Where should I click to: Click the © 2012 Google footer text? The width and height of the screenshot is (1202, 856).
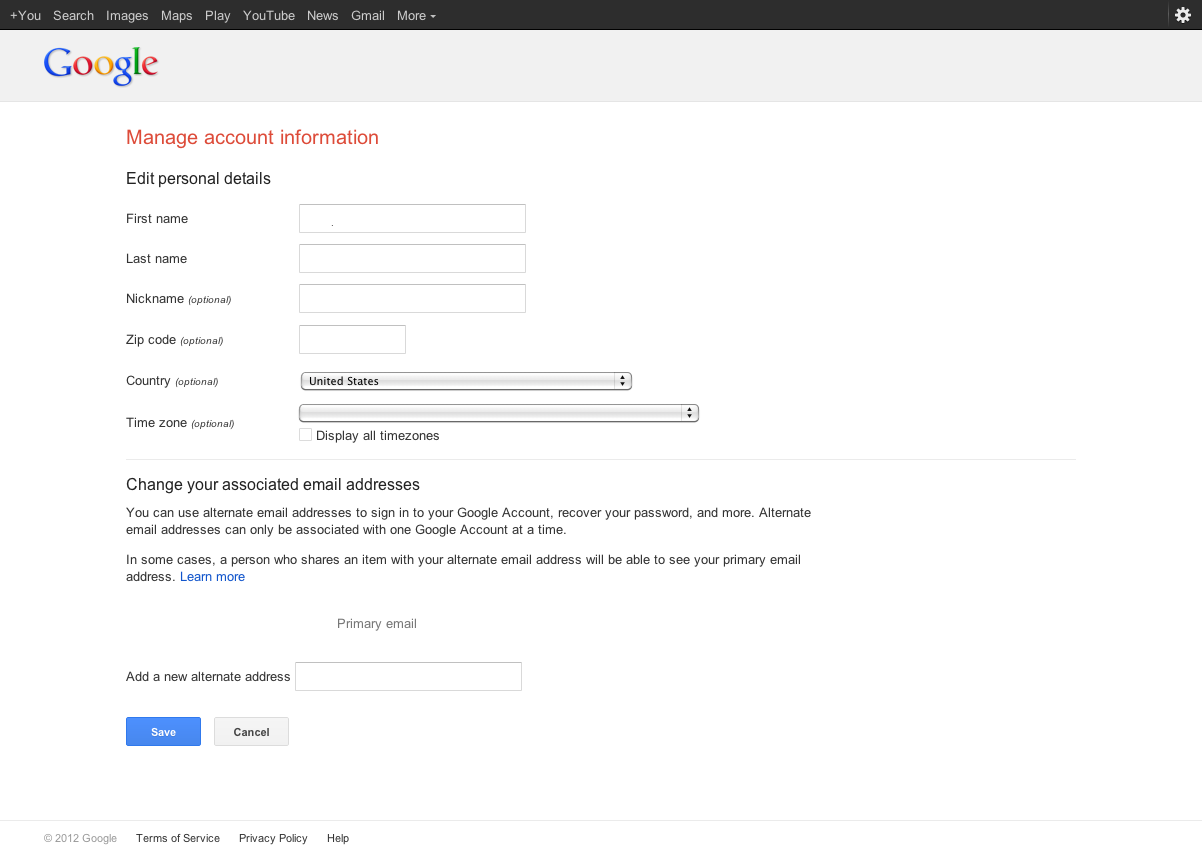click(x=80, y=838)
